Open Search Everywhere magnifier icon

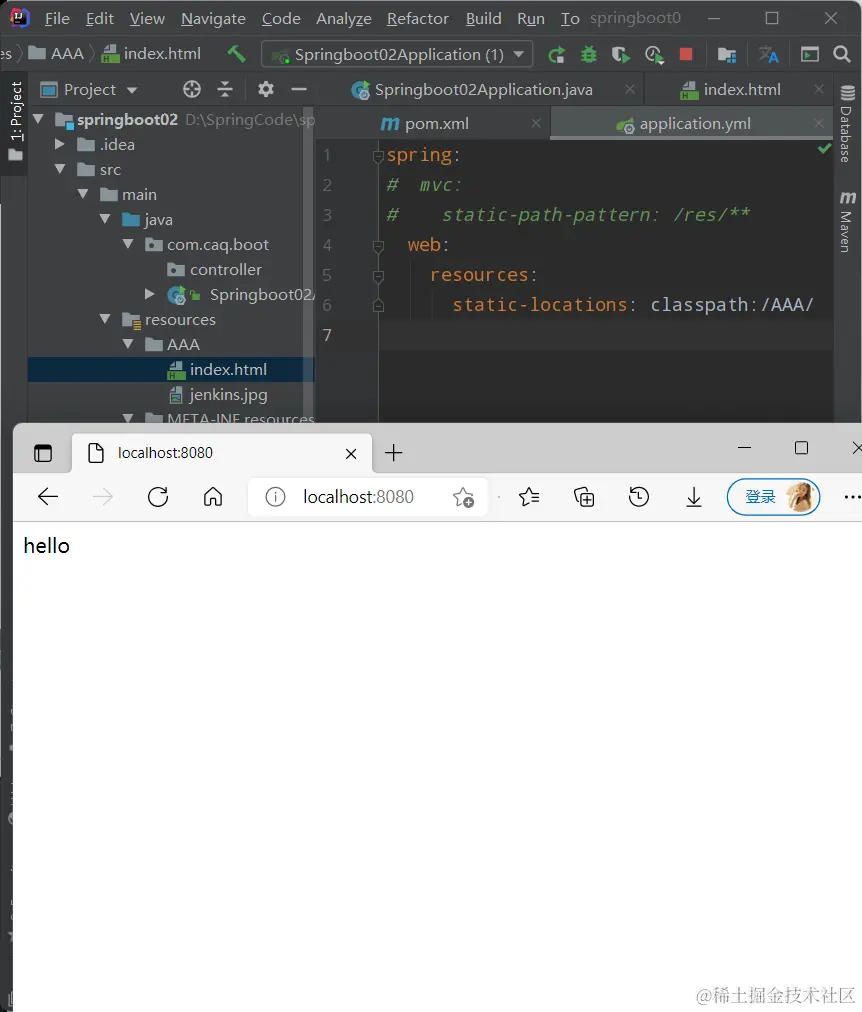[x=841, y=54]
